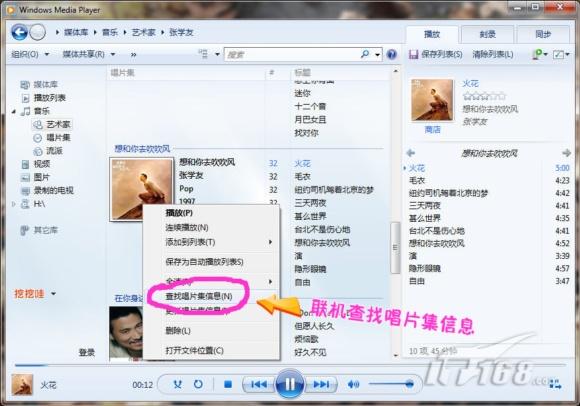The width and height of the screenshot is (580, 406).
Task: Open the list options icon in play pane
Action: [561, 55]
